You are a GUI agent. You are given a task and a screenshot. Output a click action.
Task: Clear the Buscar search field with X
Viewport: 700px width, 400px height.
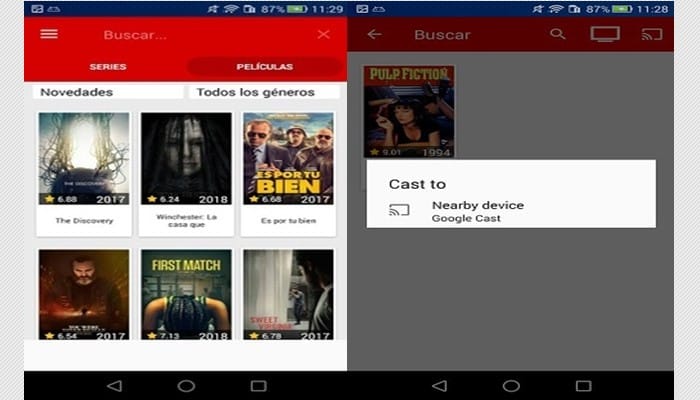pos(324,34)
